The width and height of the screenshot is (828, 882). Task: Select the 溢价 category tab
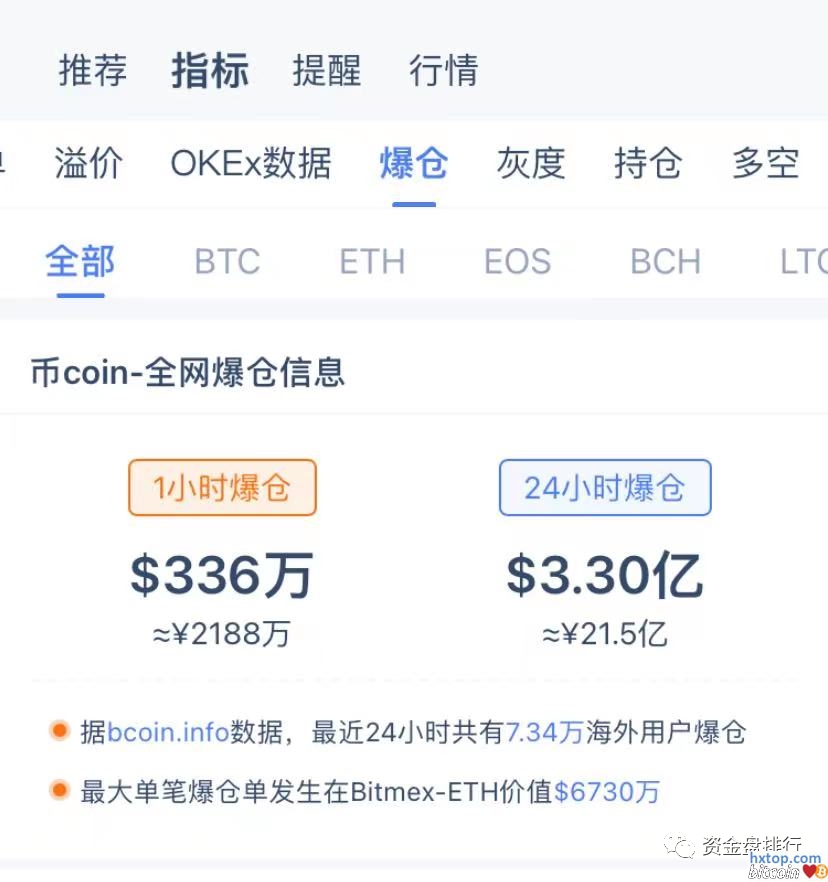88,163
